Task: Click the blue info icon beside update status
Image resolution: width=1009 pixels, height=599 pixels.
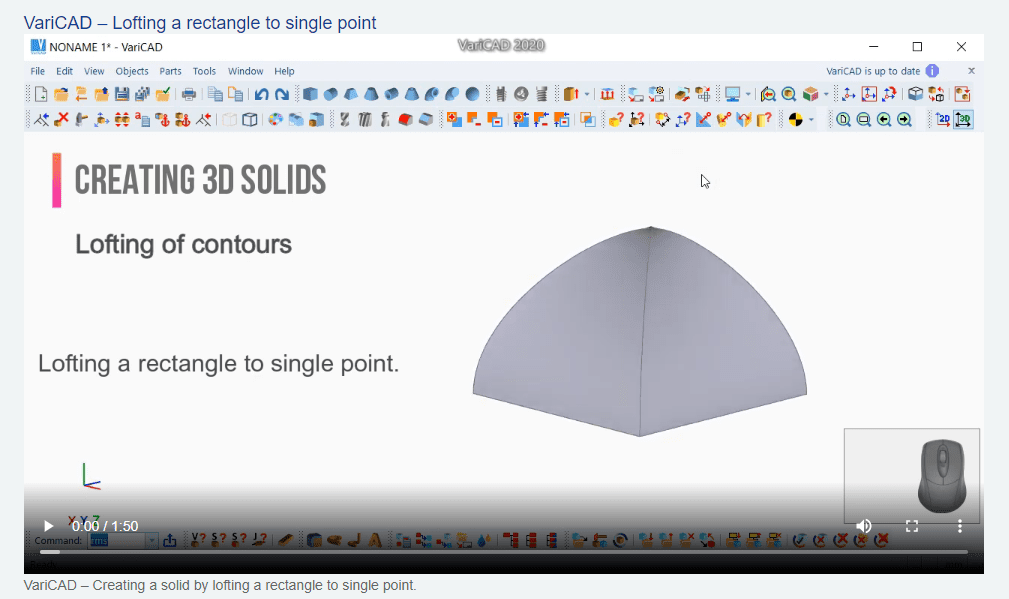Action: [x=932, y=71]
